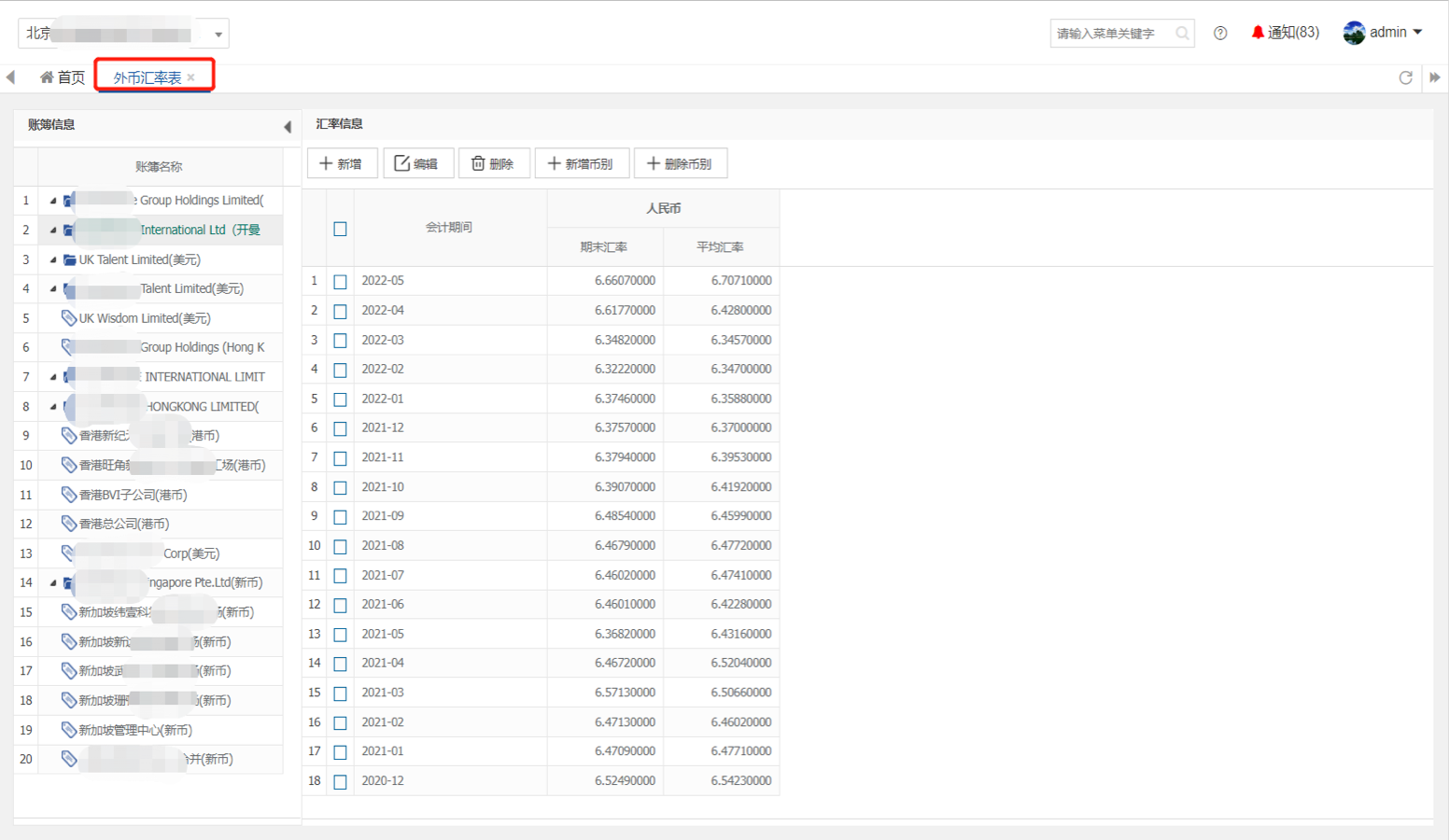Screen dimensions: 1449x840
Task: Go to the 首页 home tab
Action: [63, 77]
